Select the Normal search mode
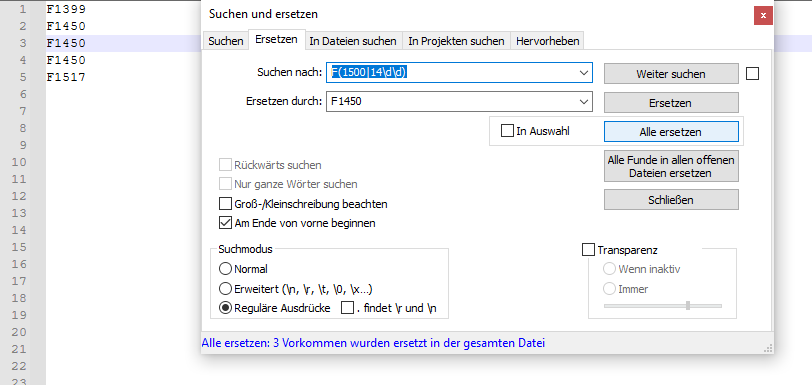Viewport: 812px width, 385px height. click(225, 269)
